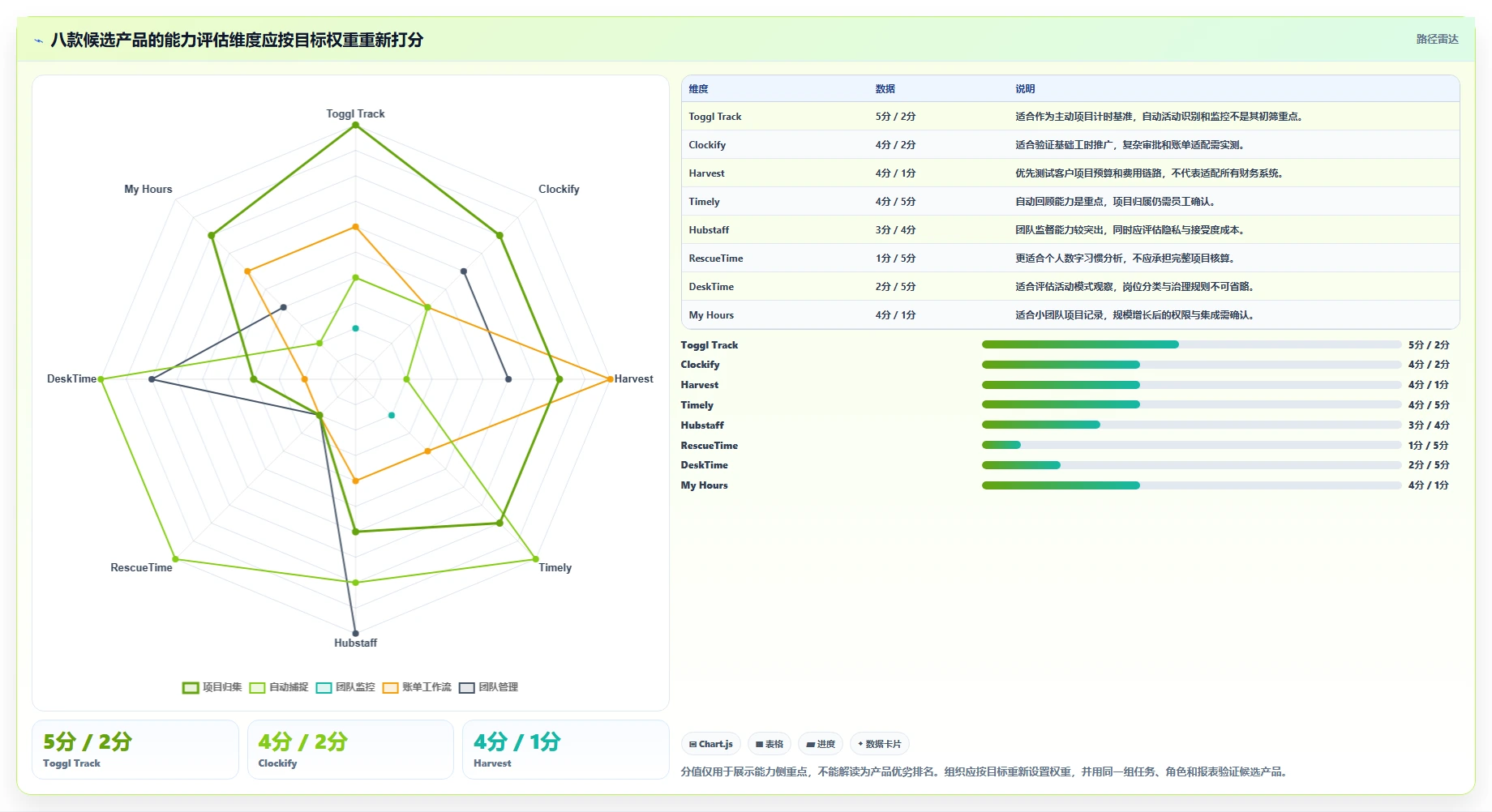Image resolution: width=1492 pixels, height=812 pixels.
Task: Click the 进度 tag chip
Action: tap(821, 744)
